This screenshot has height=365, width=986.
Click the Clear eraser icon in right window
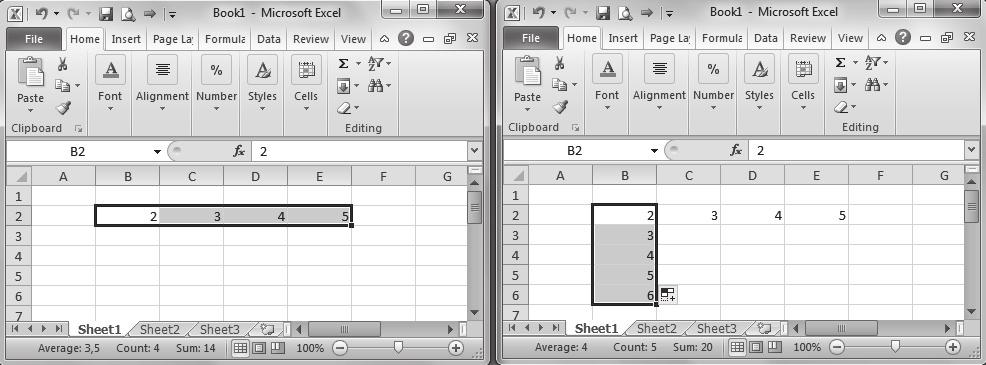(841, 107)
